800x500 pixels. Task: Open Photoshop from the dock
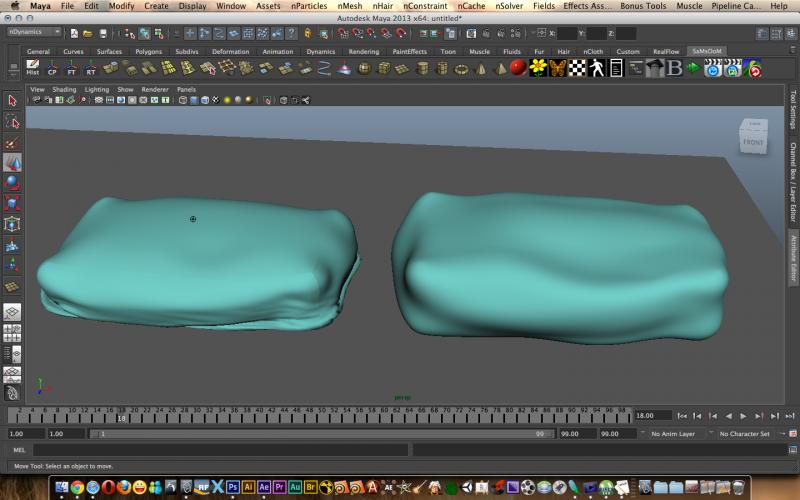tap(232, 488)
